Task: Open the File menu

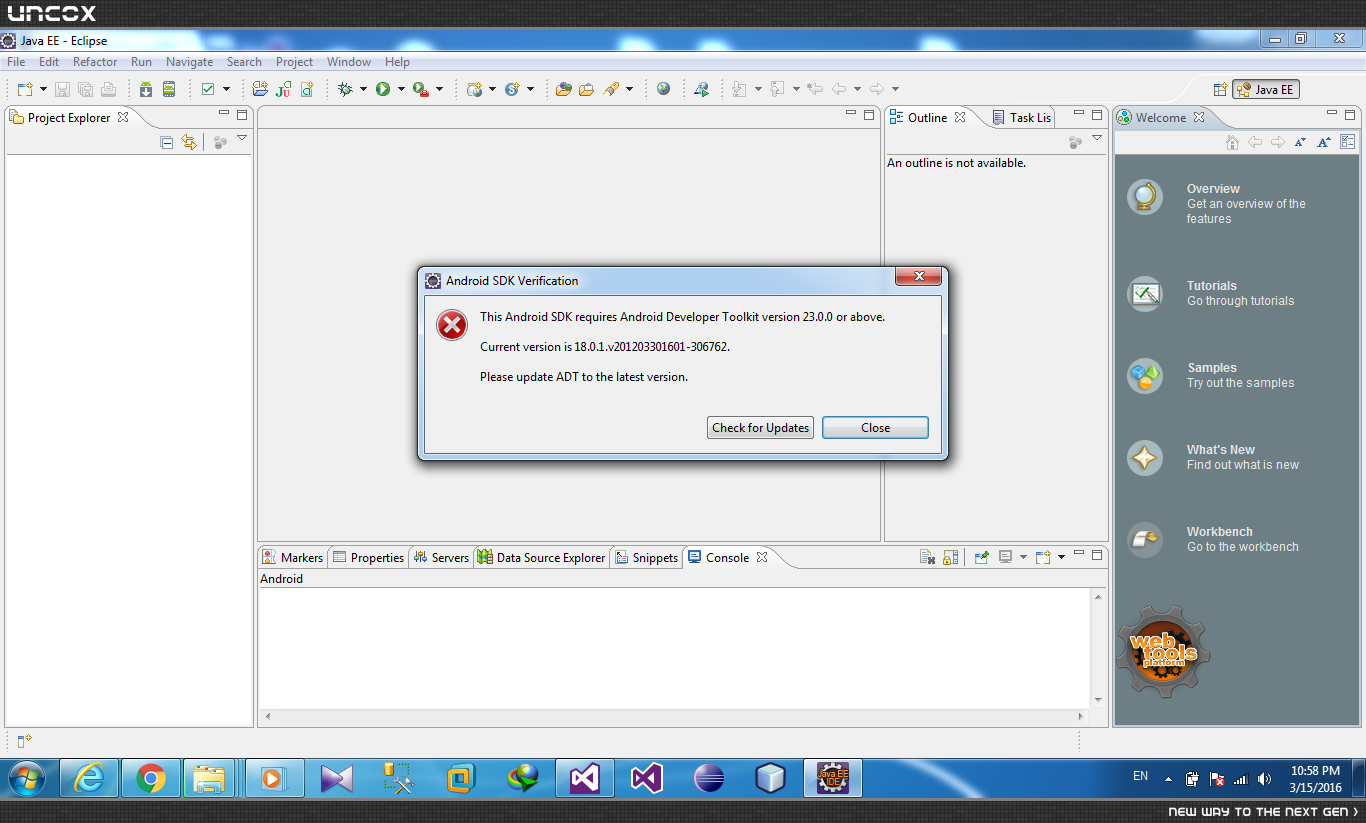Action: pos(16,62)
